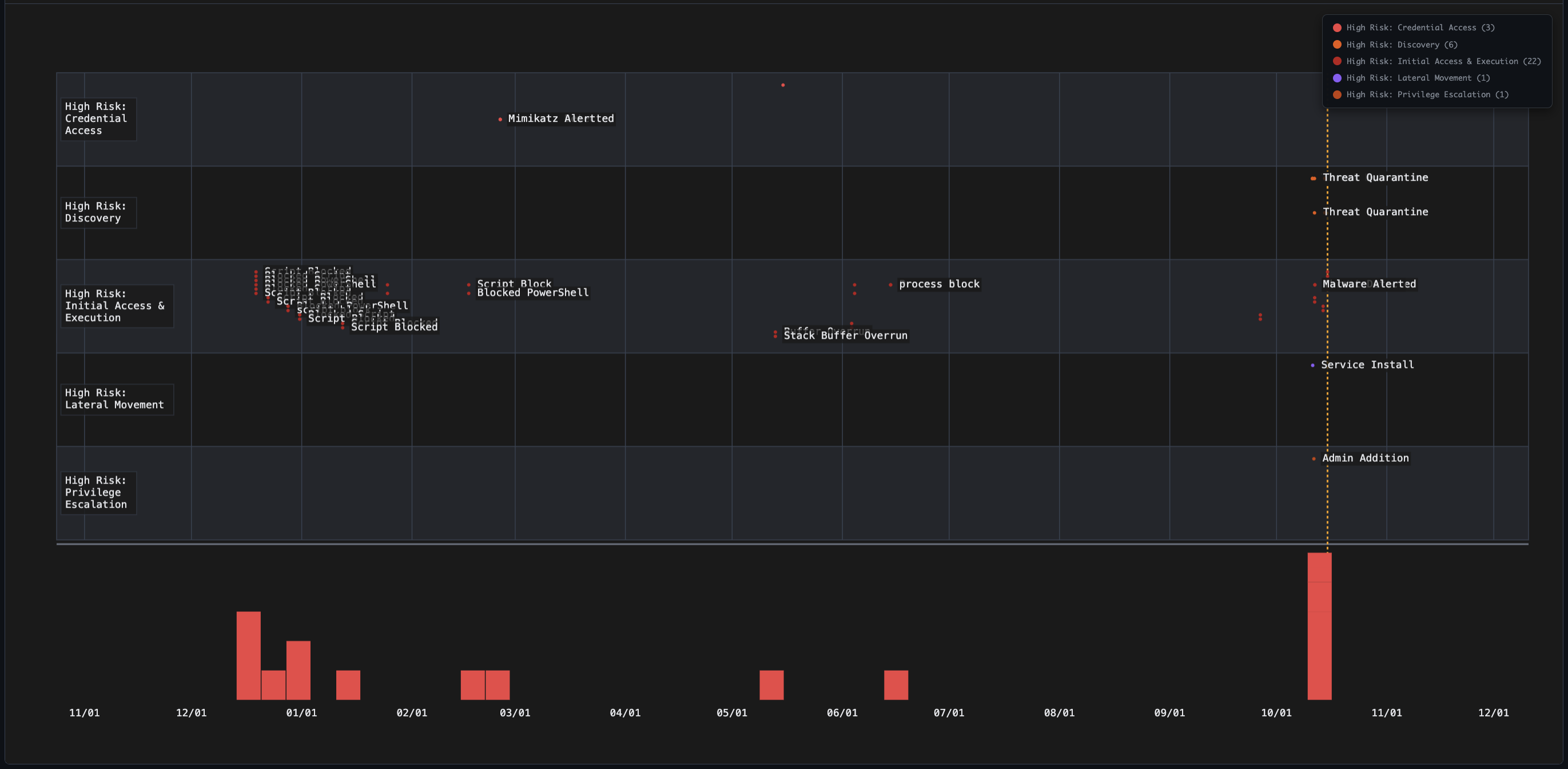Toggle the "High Risk: Discovery (6)" legend entry
Image resolution: width=1568 pixels, height=769 pixels.
(x=1394, y=44)
